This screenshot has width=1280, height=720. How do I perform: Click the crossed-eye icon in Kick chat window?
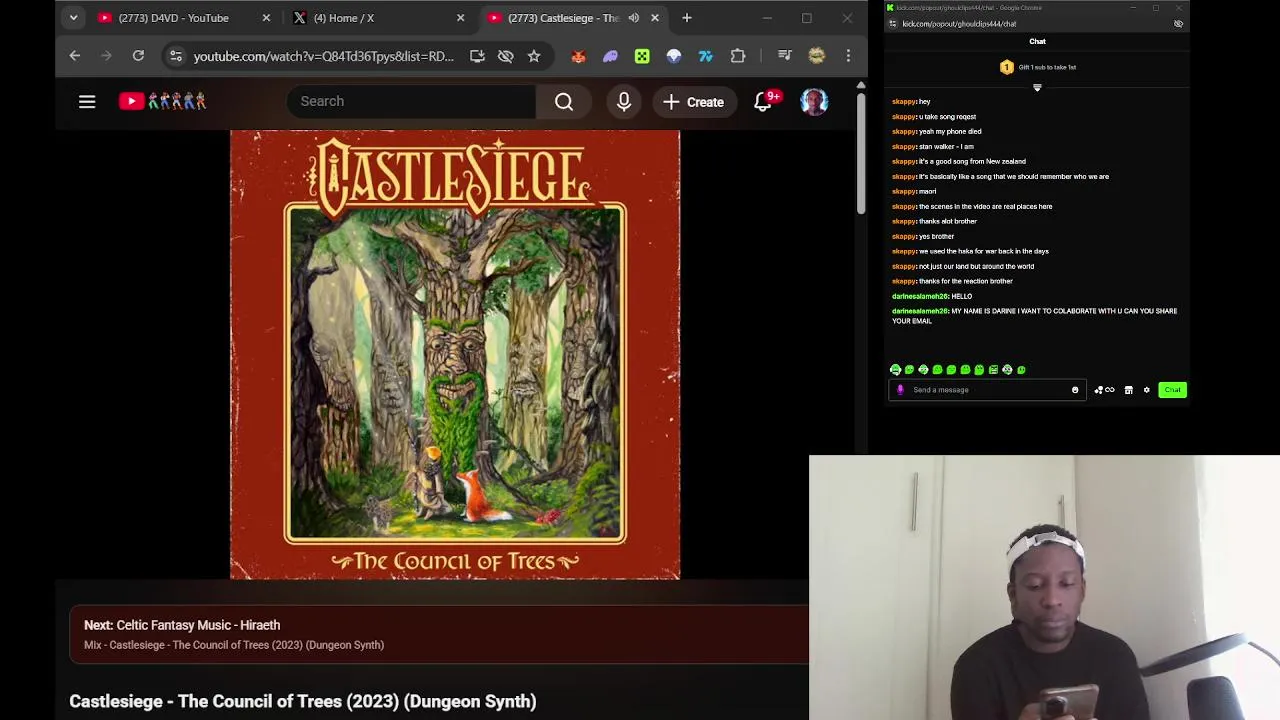coord(1178,24)
